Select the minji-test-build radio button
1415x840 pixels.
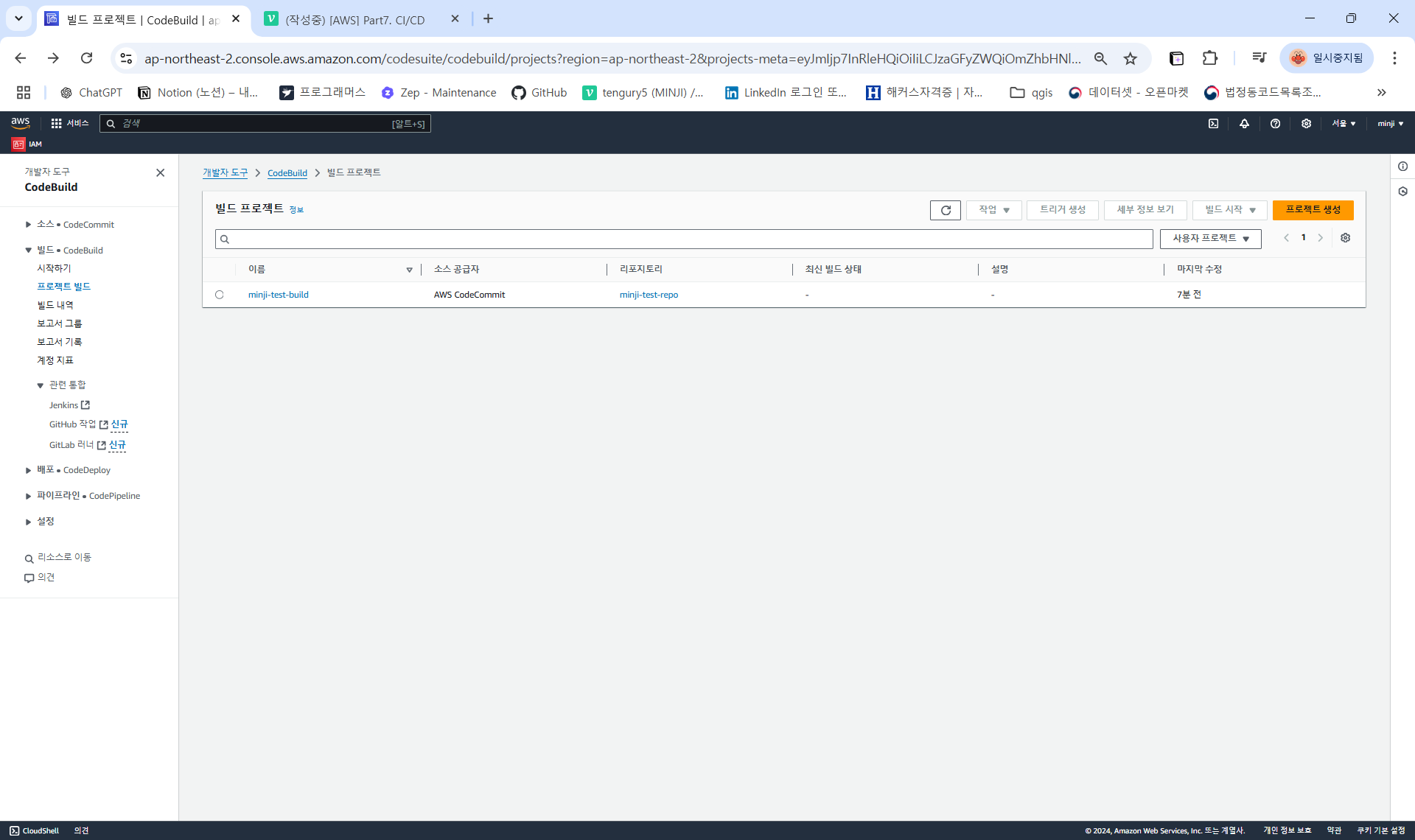click(x=220, y=295)
